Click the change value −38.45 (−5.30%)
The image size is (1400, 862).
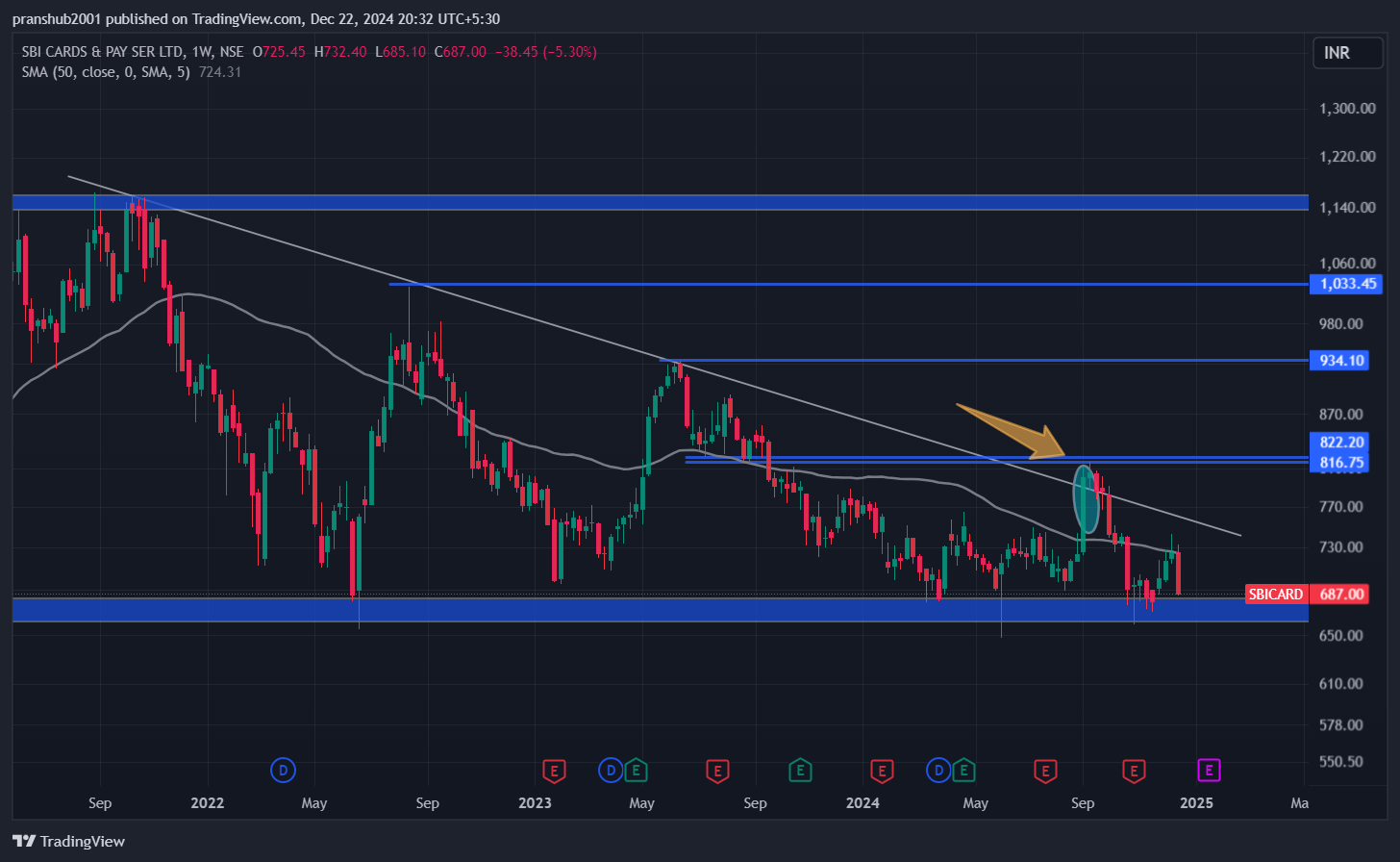[x=545, y=52]
